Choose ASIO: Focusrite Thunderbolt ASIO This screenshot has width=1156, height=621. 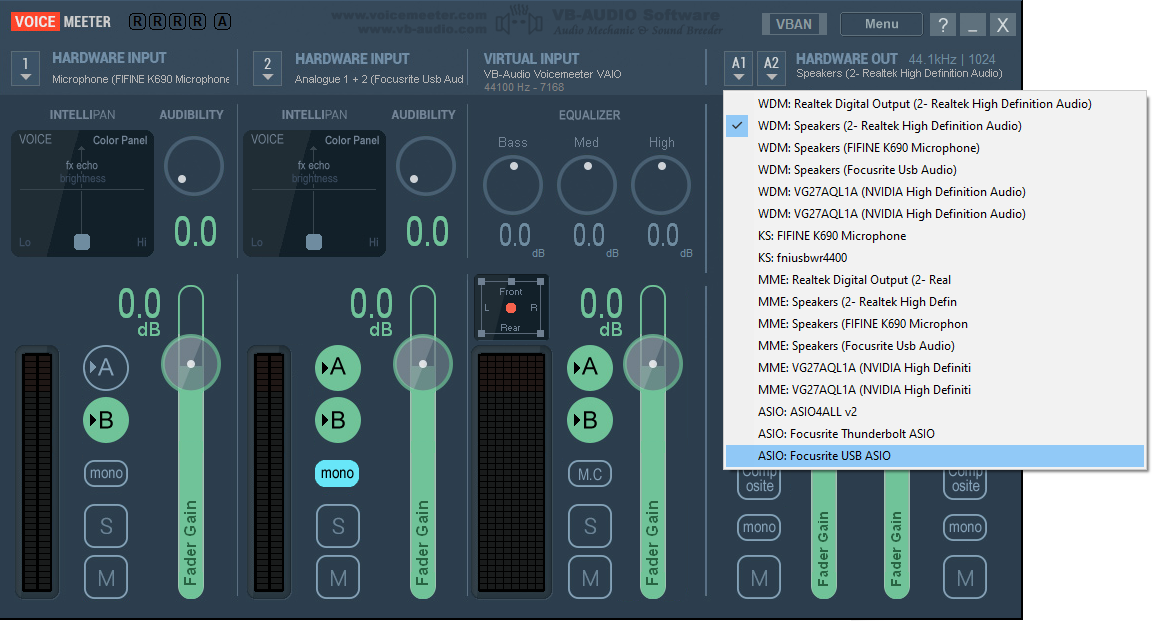[x=935, y=434]
